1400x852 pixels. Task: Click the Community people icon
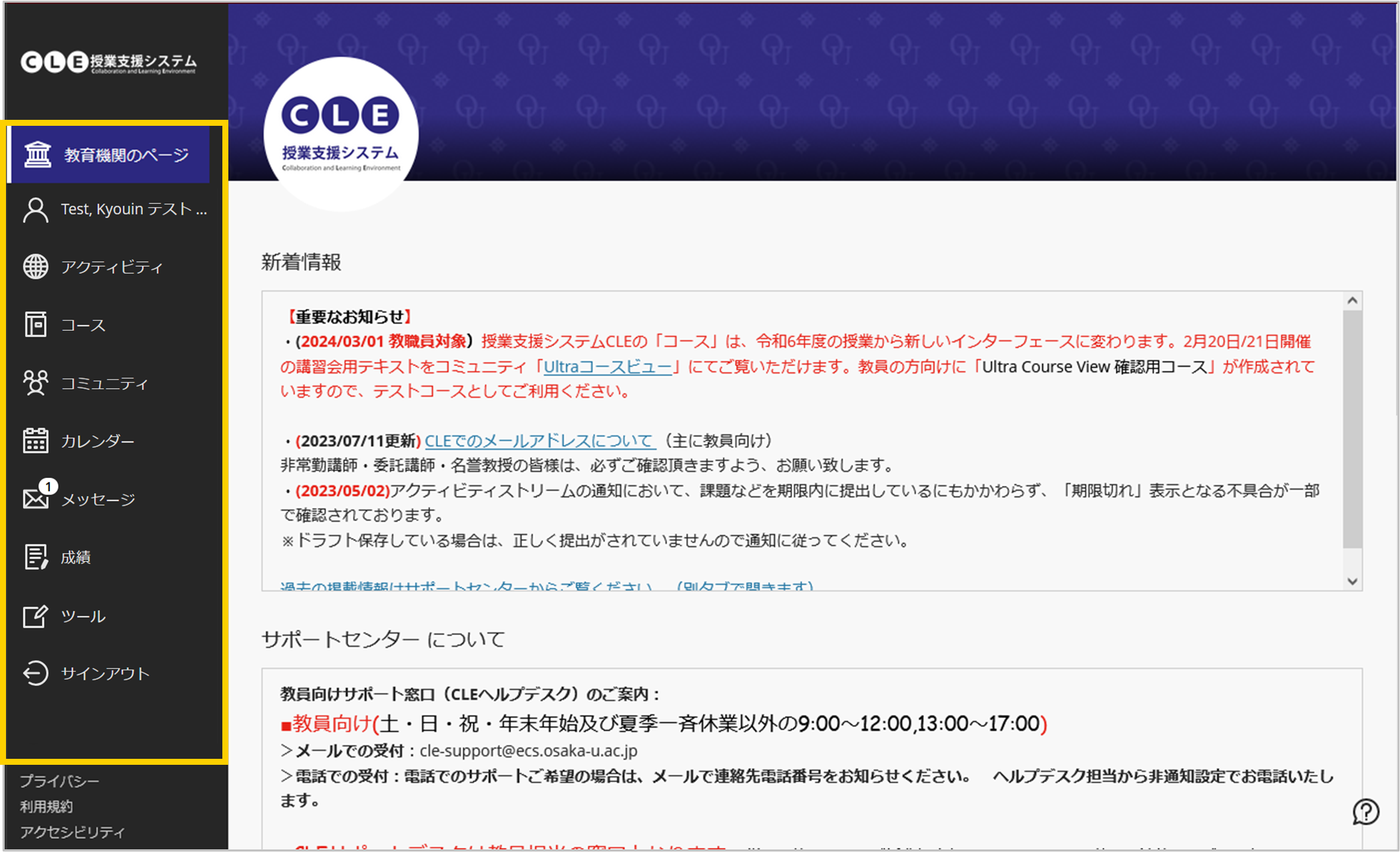click(36, 383)
